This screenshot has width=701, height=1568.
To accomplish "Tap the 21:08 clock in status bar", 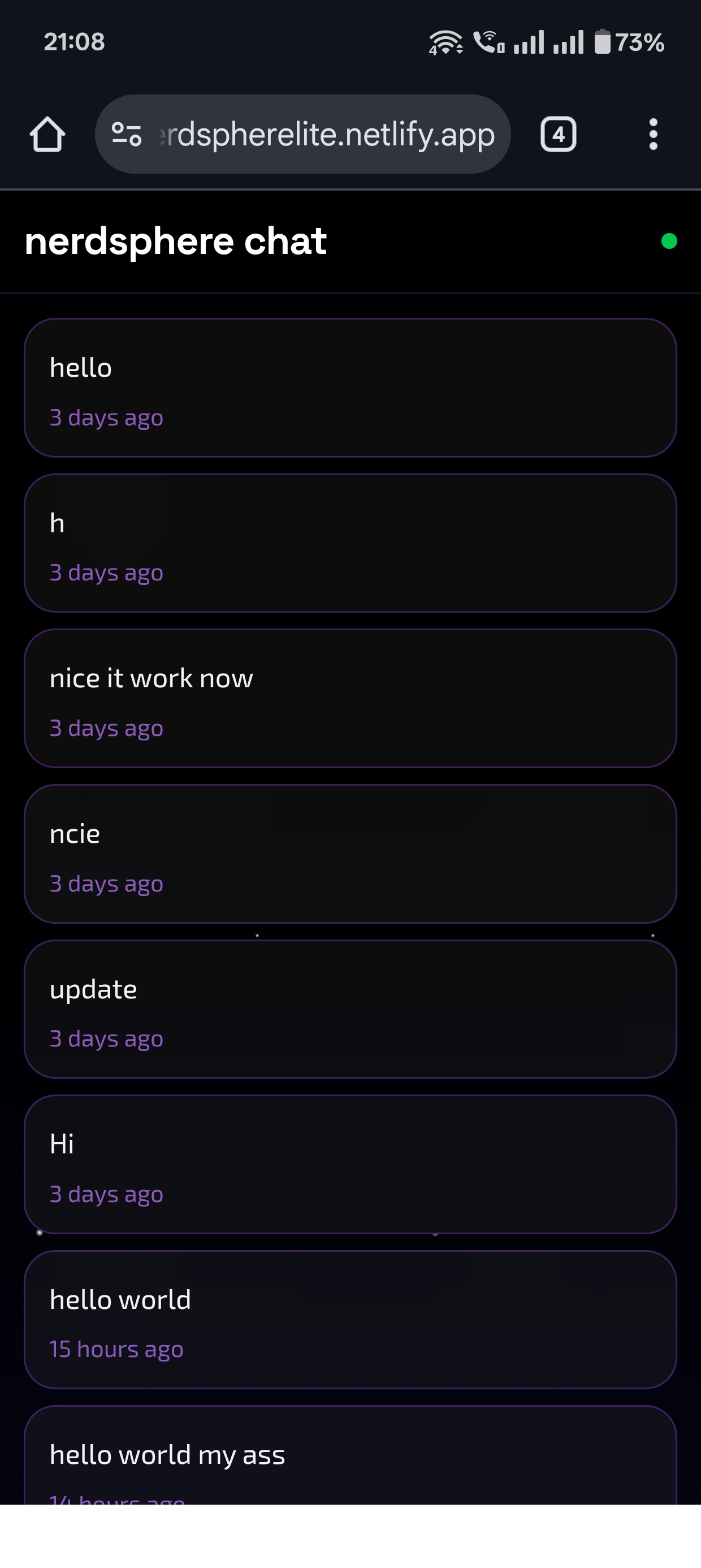I will point(74,42).
